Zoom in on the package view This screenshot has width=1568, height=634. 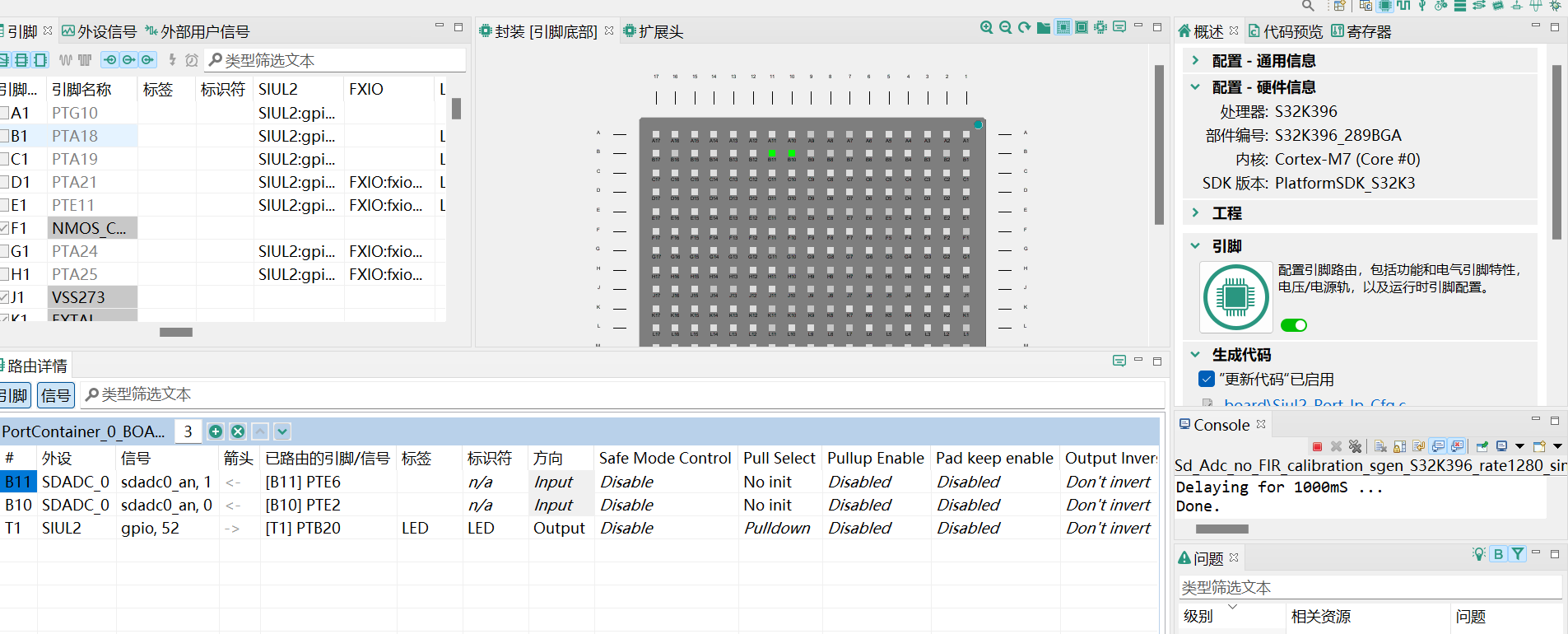coord(986,27)
